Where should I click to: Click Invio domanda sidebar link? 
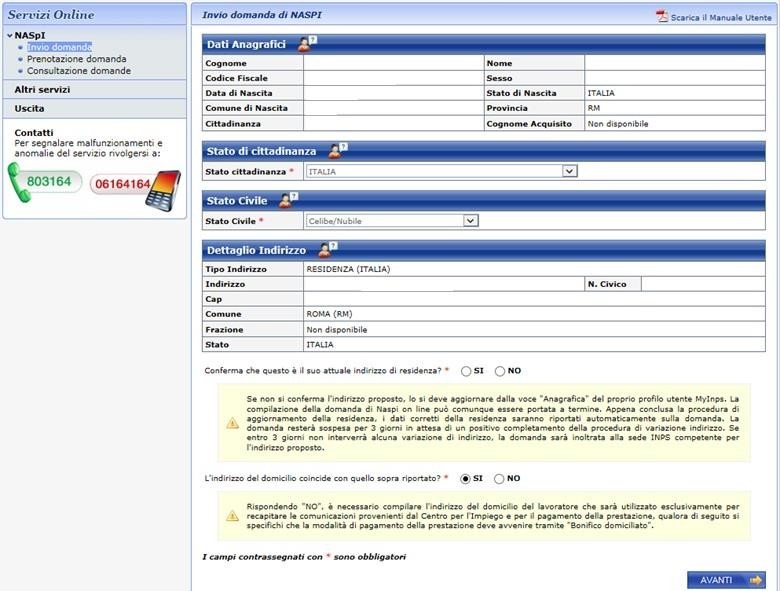tap(59, 47)
